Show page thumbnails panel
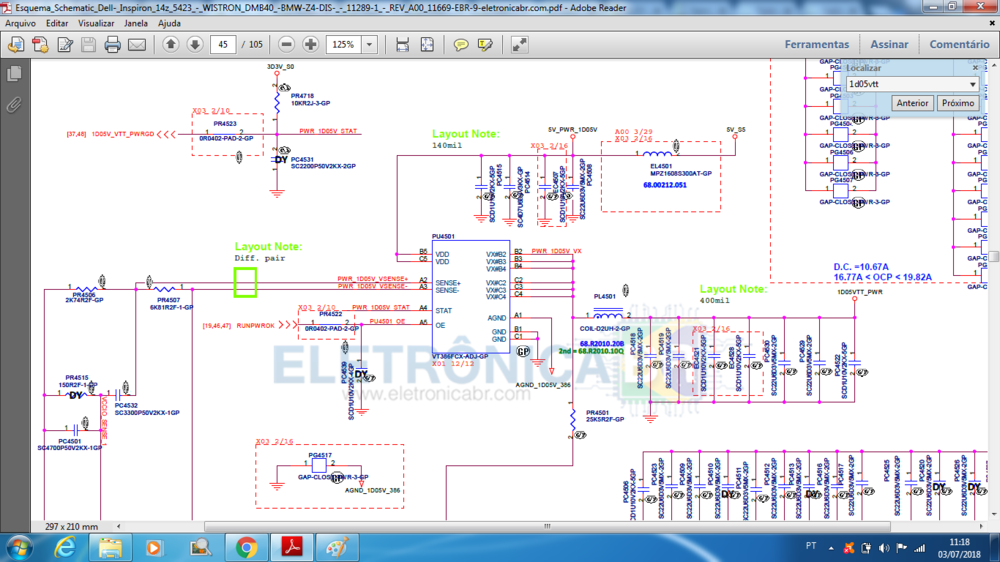 pos(14,74)
